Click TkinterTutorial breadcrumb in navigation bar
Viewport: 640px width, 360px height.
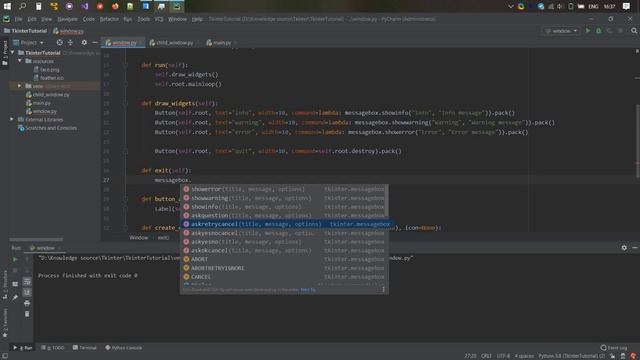tap(25, 31)
